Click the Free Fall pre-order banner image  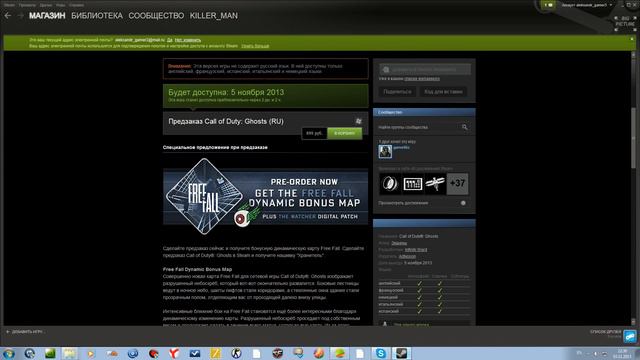coord(265,196)
